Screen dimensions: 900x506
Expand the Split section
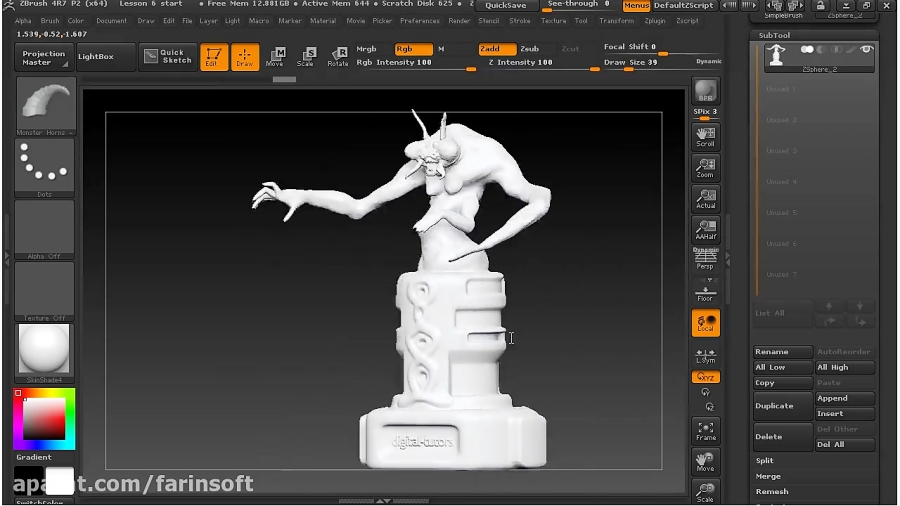tap(765, 460)
